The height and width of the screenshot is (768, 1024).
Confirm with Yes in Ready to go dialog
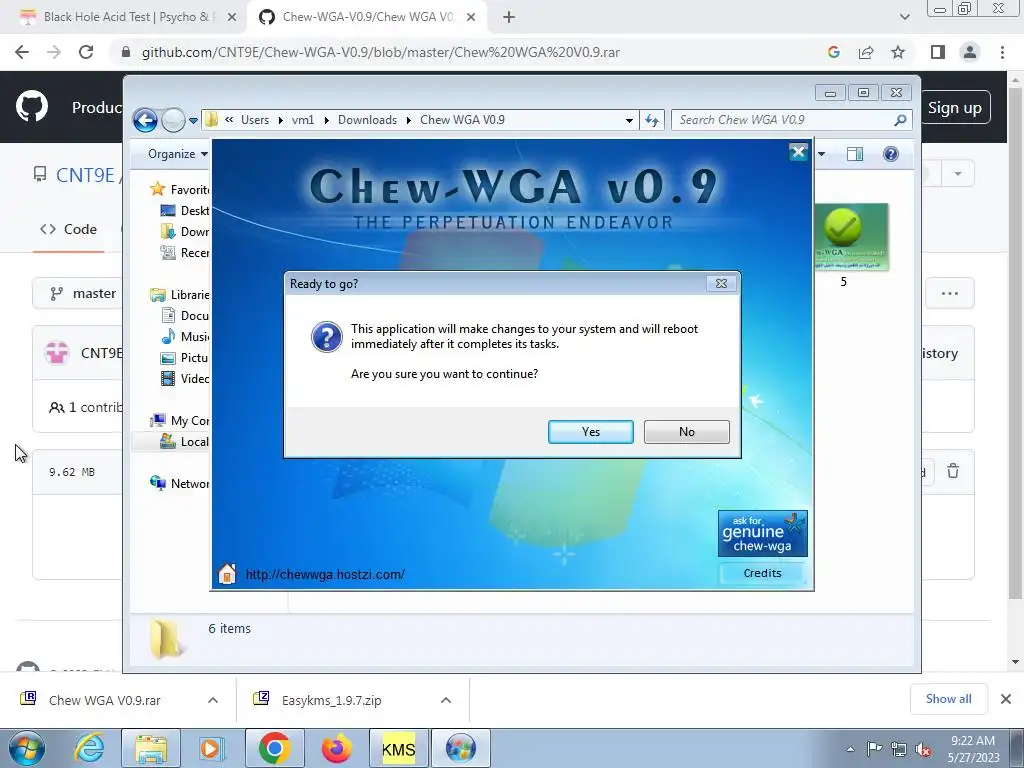pos(590,432)
